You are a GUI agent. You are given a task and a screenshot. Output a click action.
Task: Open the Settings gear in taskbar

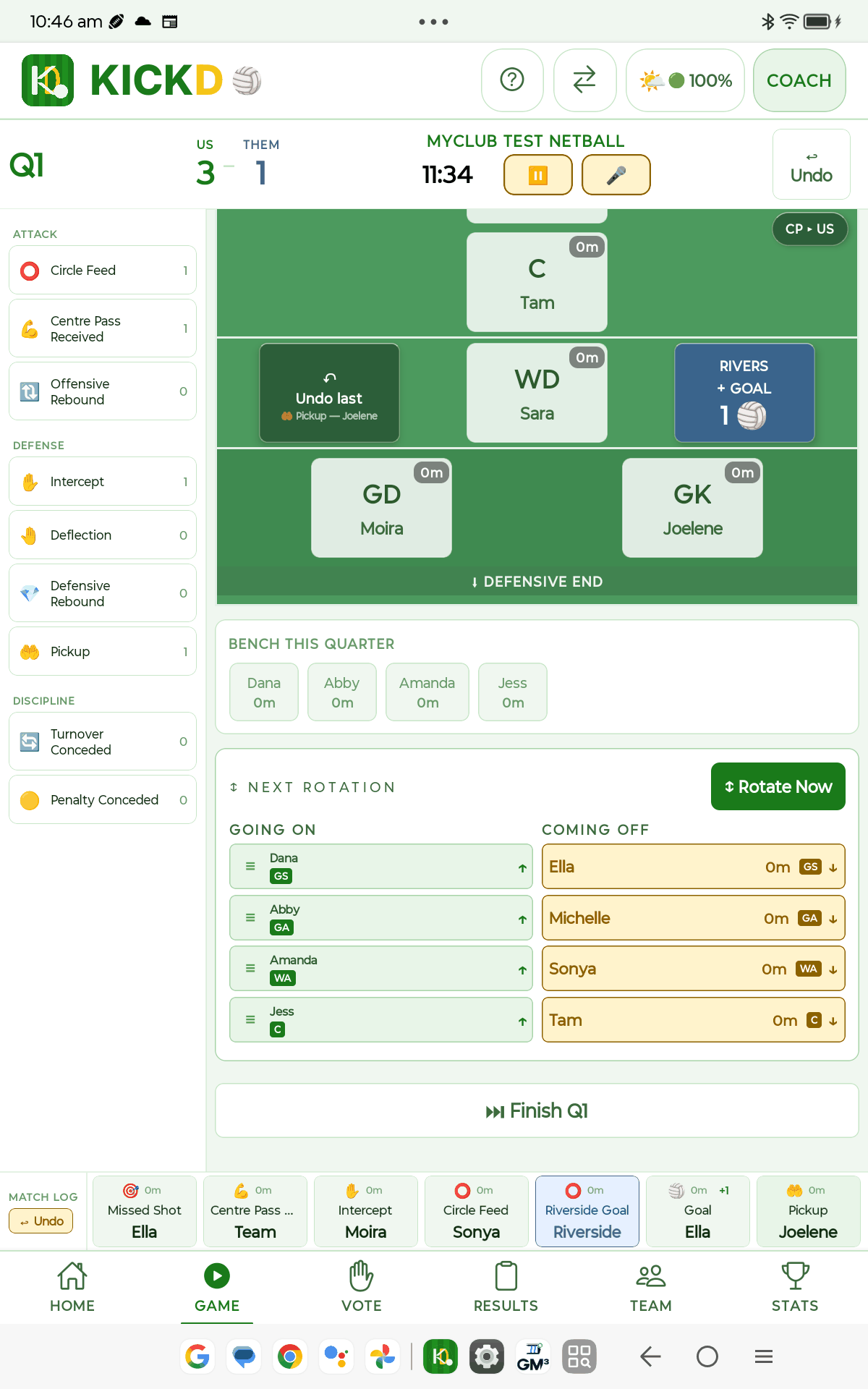point(487,1356)
